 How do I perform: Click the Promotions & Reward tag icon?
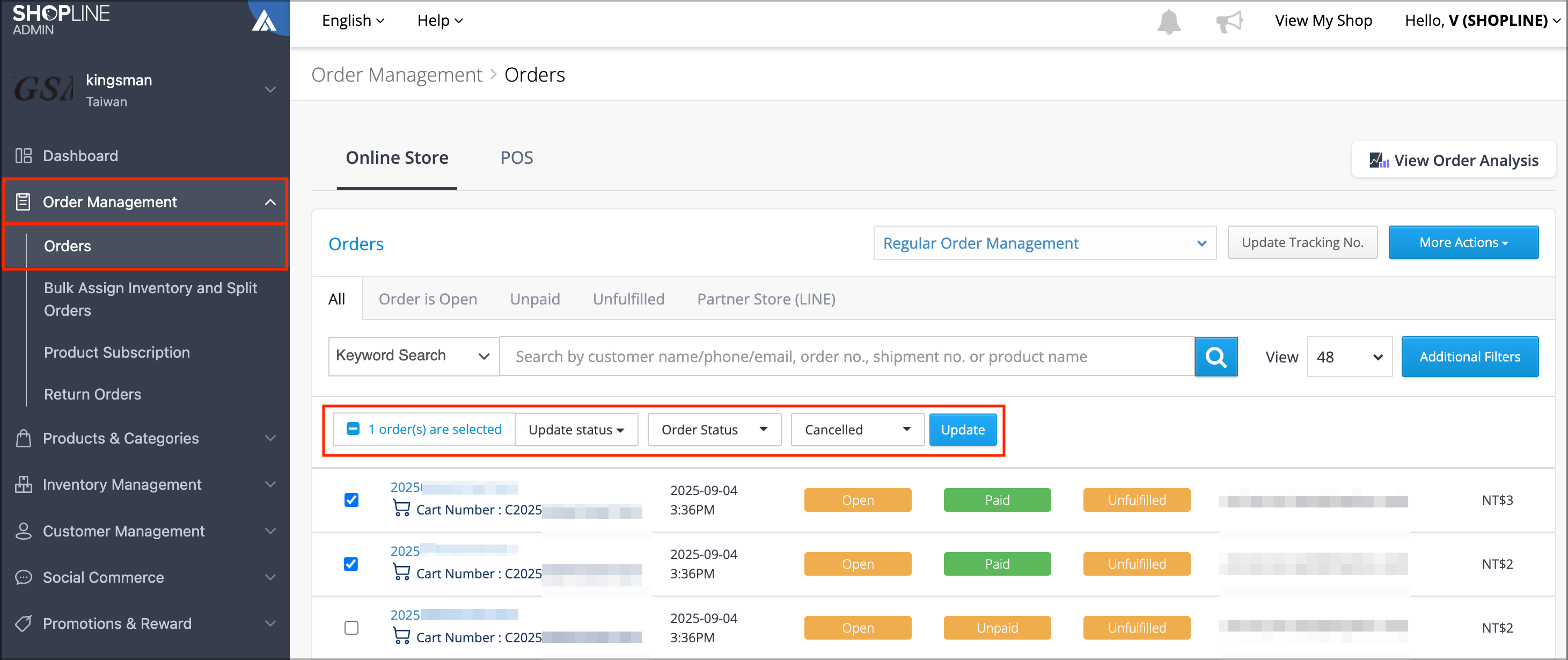click(23, 623)
